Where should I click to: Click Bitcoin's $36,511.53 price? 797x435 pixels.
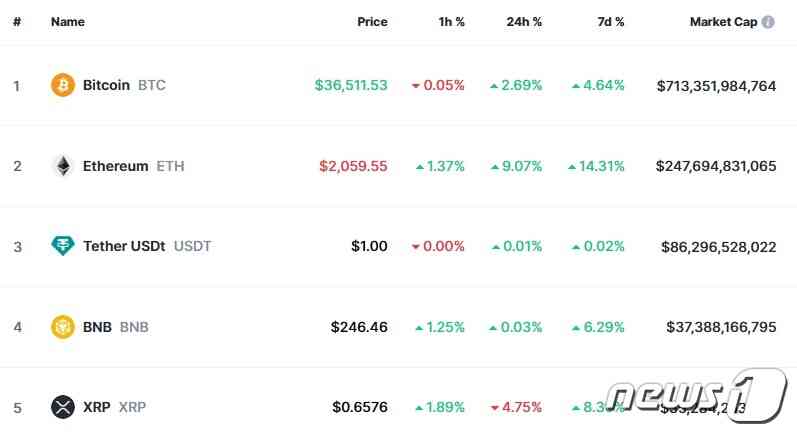[351, 85]
